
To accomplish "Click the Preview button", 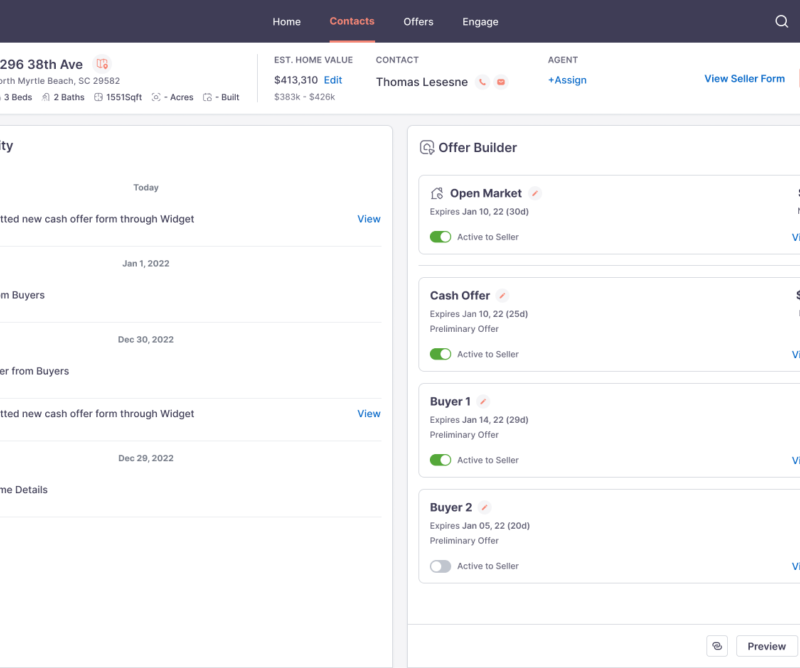I will pos(766,646).
